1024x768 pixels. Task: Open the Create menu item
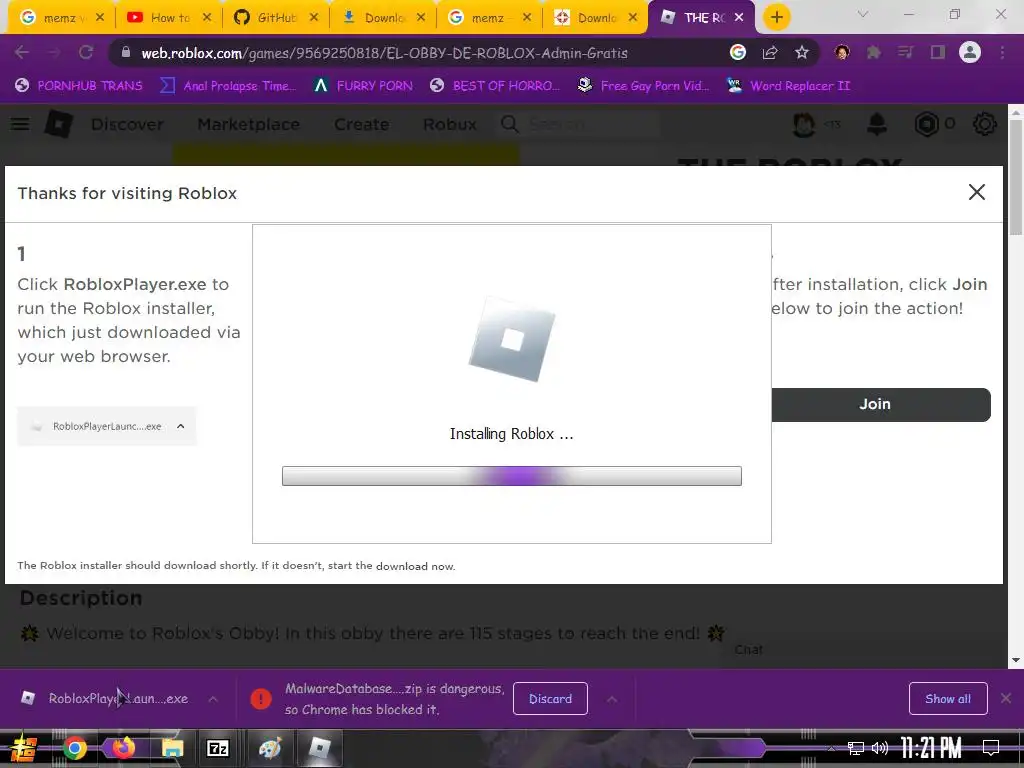pos(362,124)
